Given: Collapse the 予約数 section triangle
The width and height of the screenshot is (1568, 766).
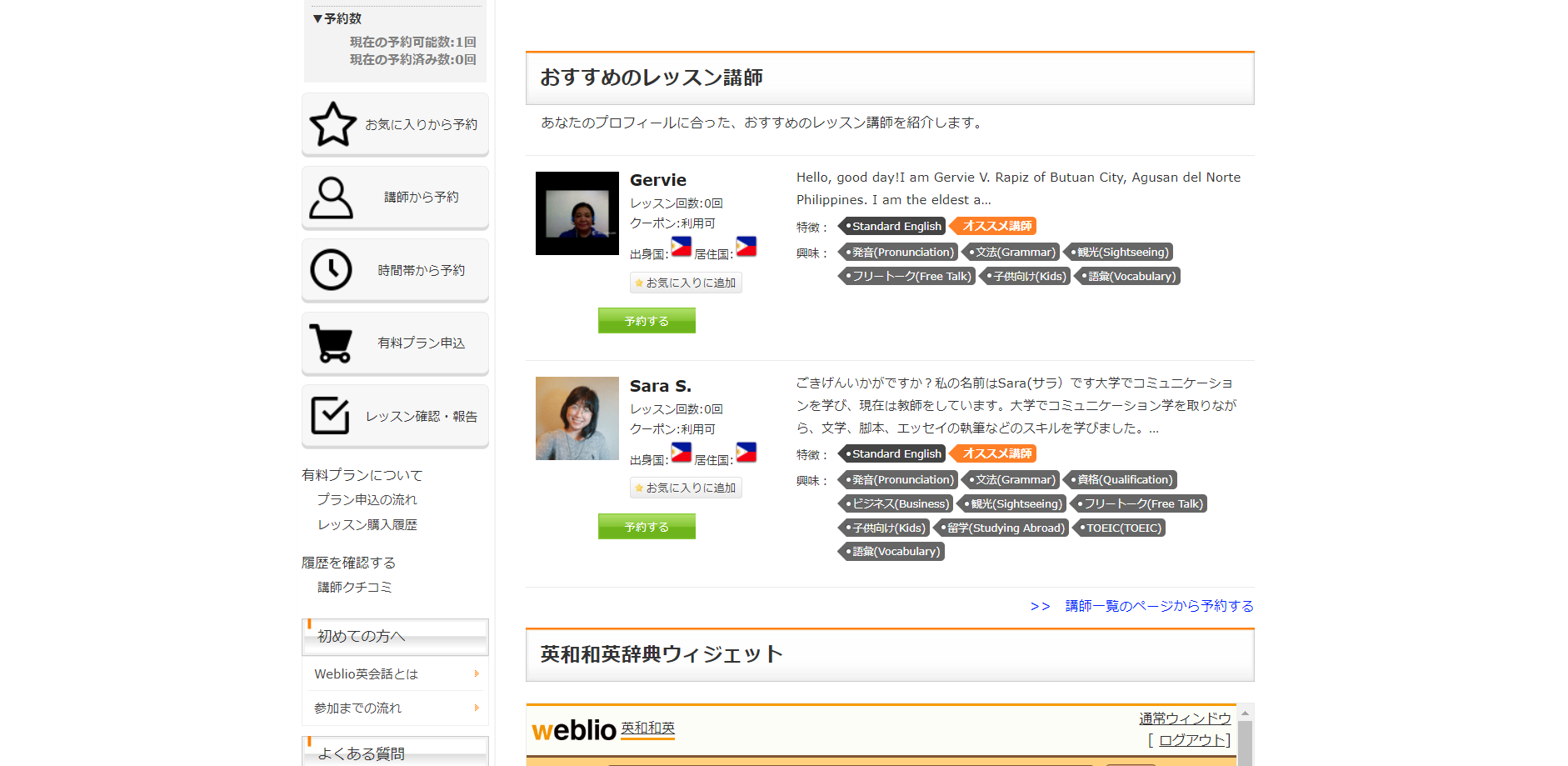Looking at the screenshot, I should click(317, 18).
